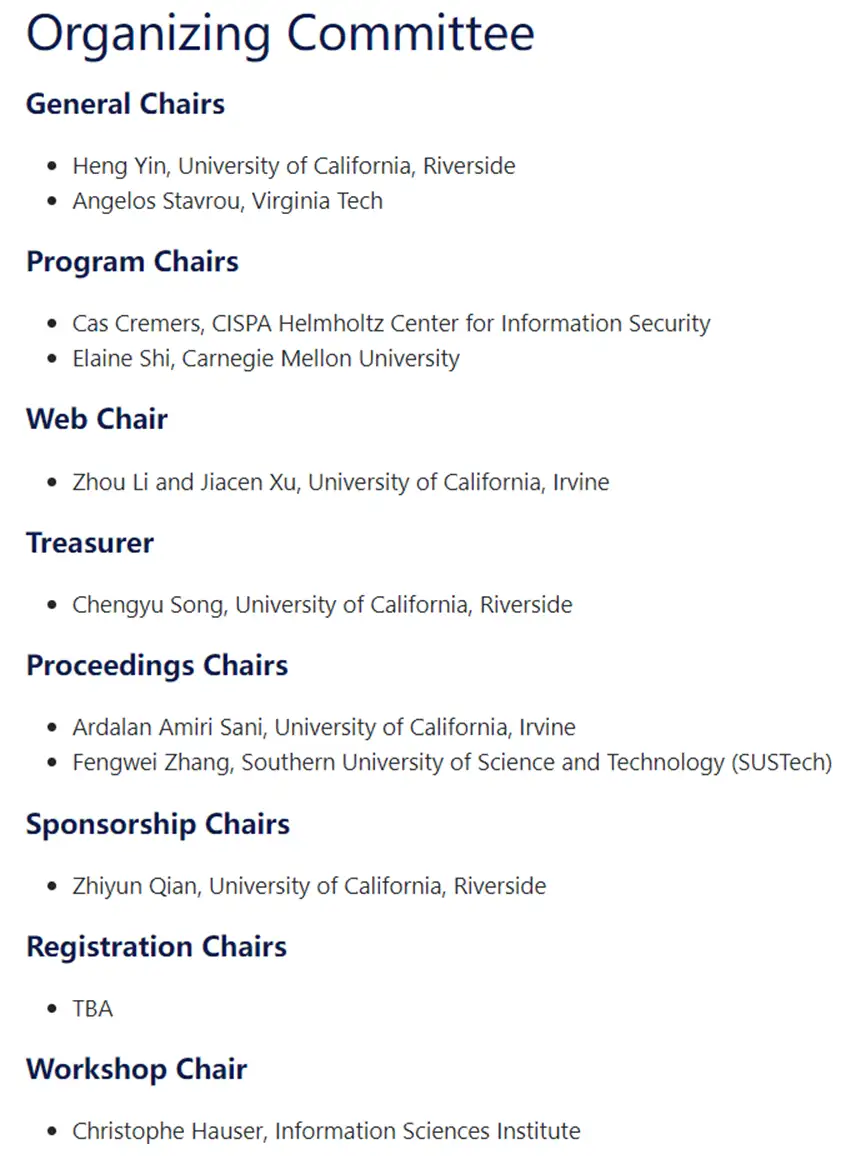Screen dimensions: 861x1164
Task: Click the TBA list item
Action: 93,1009
